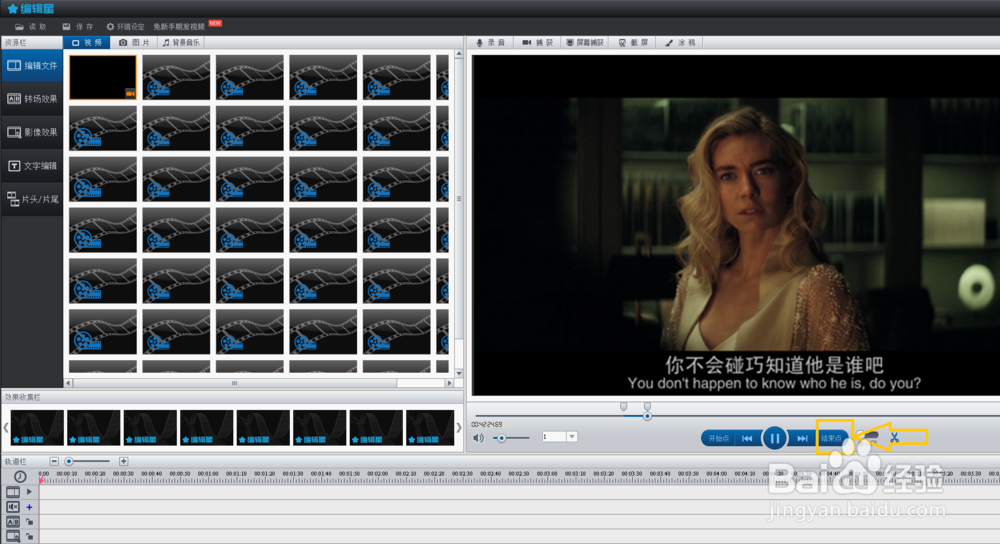Click the timeline clock icon
Viewport: 1000px width, 544px height.
(20, 476)
